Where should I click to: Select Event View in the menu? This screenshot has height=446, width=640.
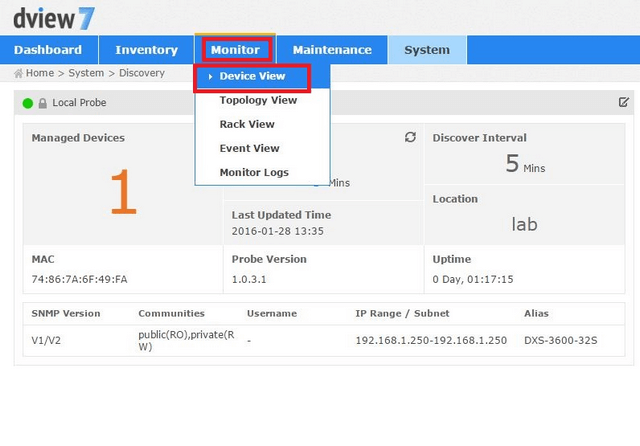pyautogui.click(x=249, y=148)
